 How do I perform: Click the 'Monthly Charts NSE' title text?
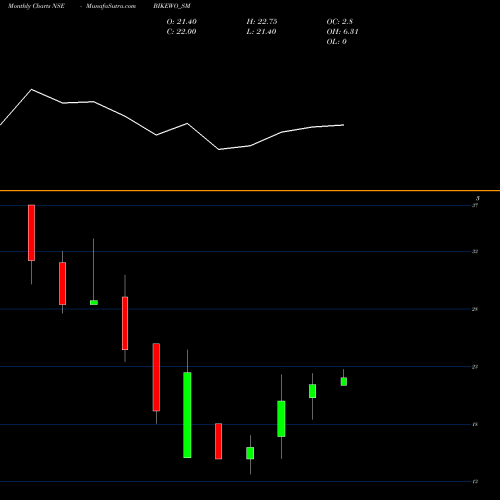click(x=36, y=6)
